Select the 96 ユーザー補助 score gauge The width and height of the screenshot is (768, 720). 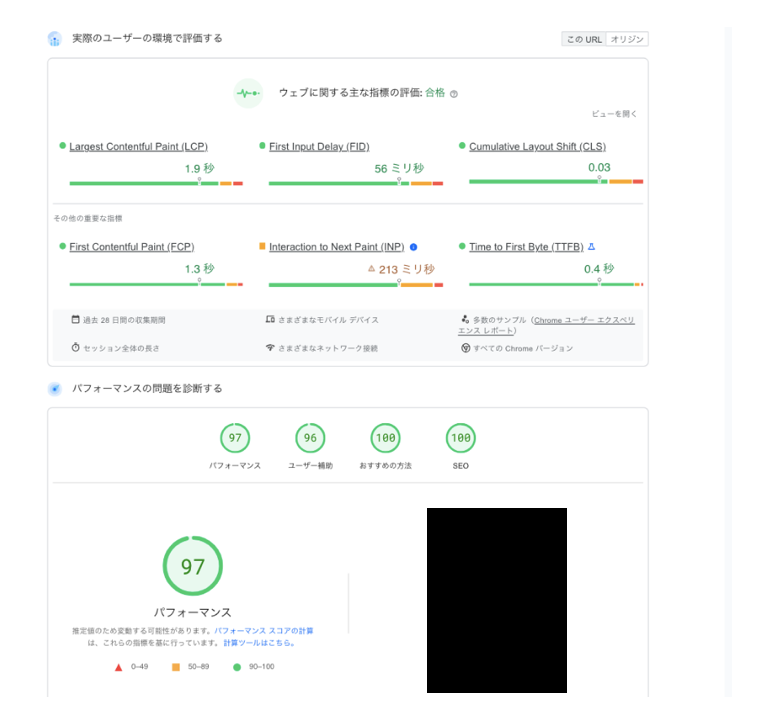(x=310, y=438)
